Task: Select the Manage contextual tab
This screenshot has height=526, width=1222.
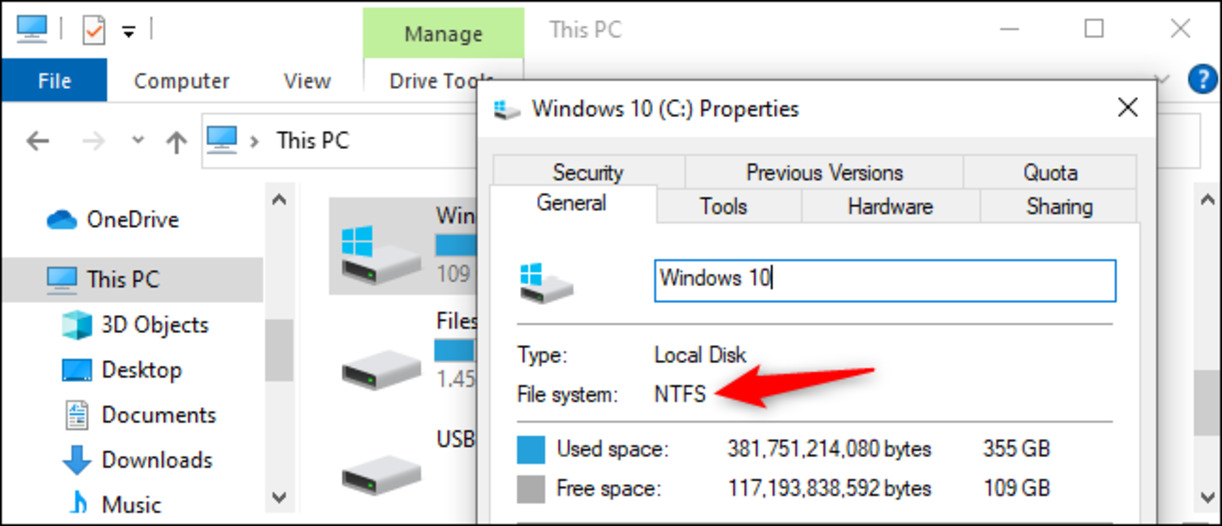Action: tap(444, 34)
